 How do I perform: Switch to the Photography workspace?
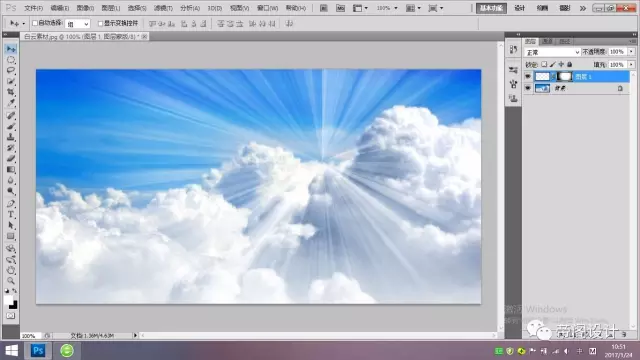pos(564,8)
